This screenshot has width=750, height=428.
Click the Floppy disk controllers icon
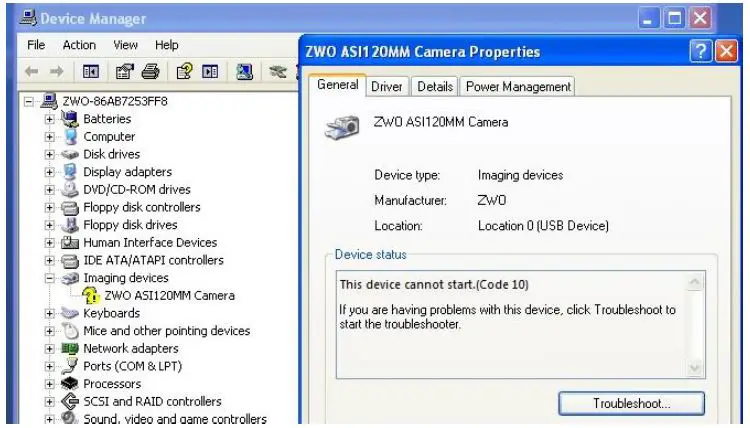70,208
